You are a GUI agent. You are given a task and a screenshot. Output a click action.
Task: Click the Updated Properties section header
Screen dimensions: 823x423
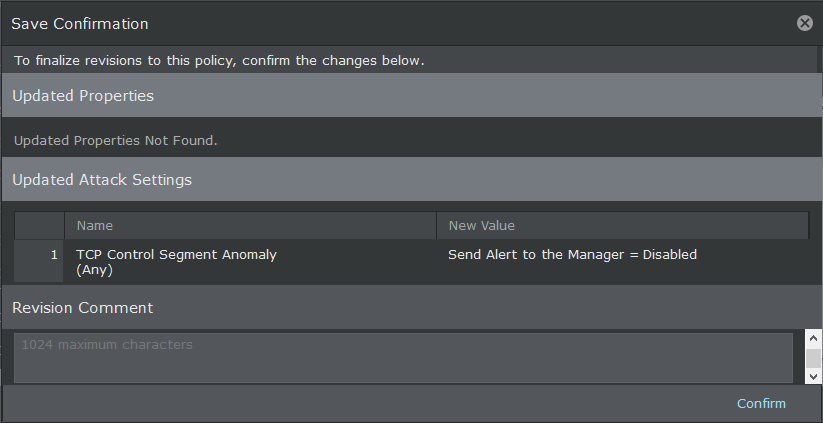pyautogui.click(x=412, y=95)
